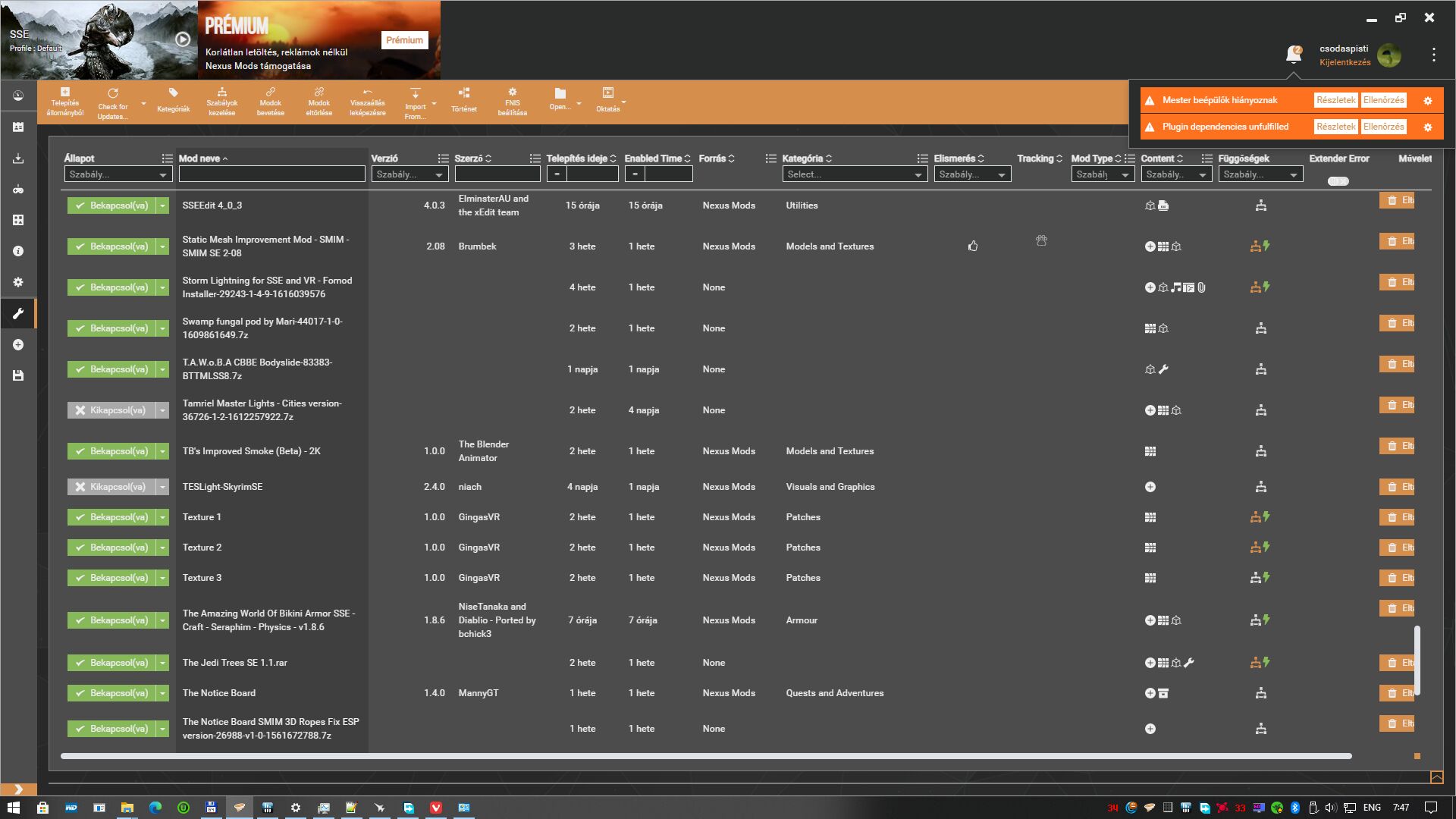
Task: Open Állapot filter Szabály dropdown
Action: pos(118,174)
